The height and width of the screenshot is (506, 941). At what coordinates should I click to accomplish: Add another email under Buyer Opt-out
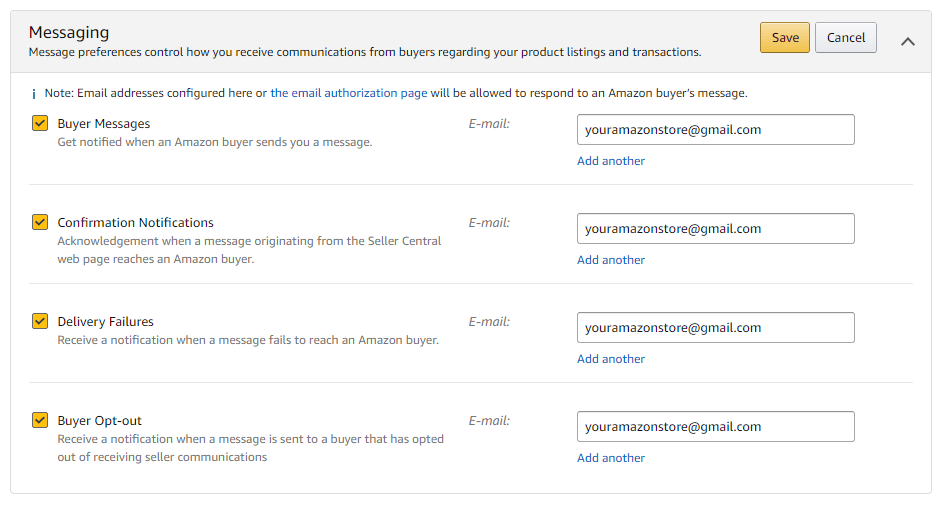click(611, 458)
